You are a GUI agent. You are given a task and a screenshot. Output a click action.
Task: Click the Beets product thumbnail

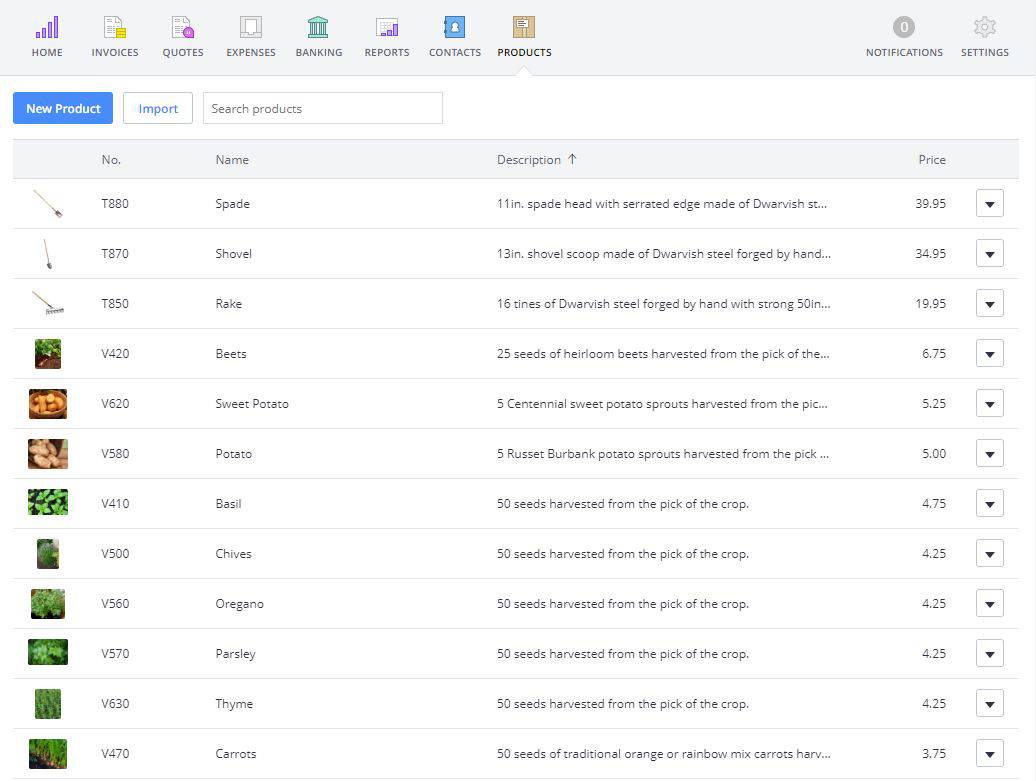48,353
